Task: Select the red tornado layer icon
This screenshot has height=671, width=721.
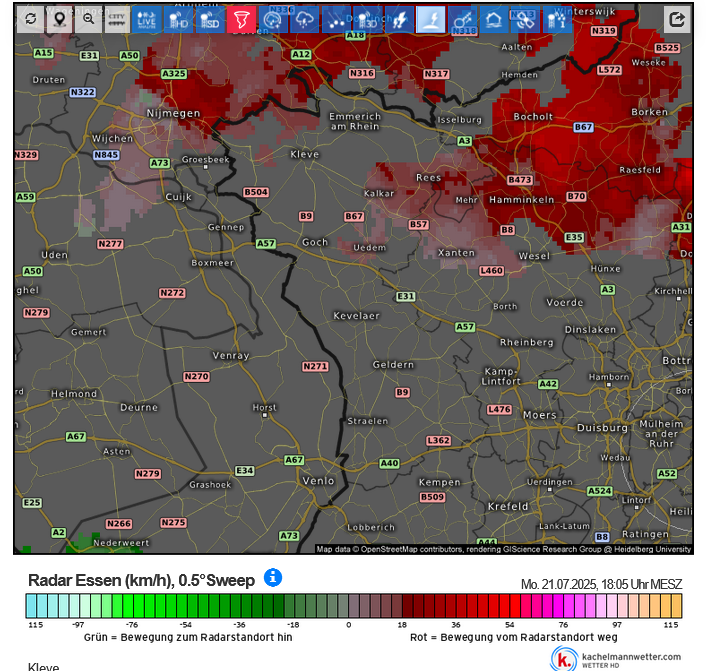Action: pyautogui.click(x=242, y=19)
